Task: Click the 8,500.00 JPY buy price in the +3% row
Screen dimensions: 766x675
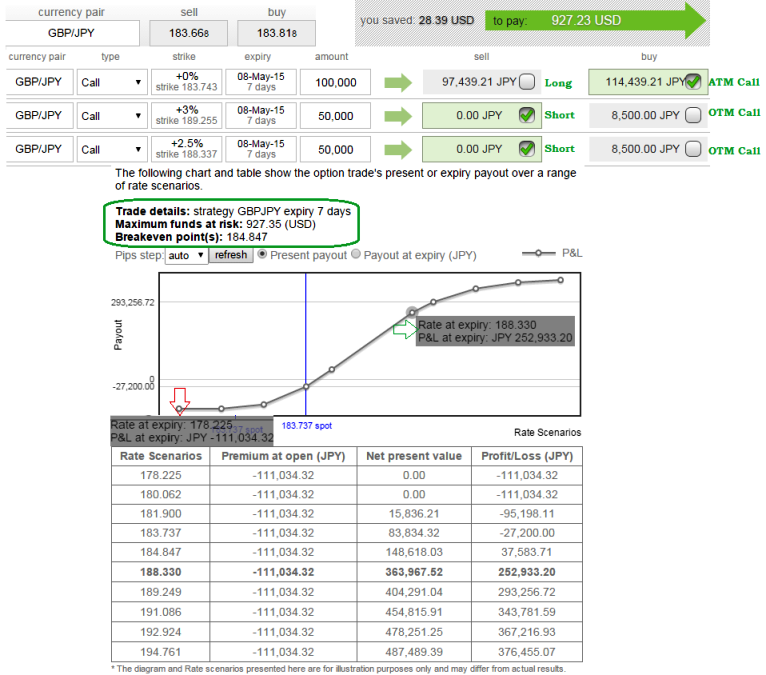Action: tap(645, 115)
